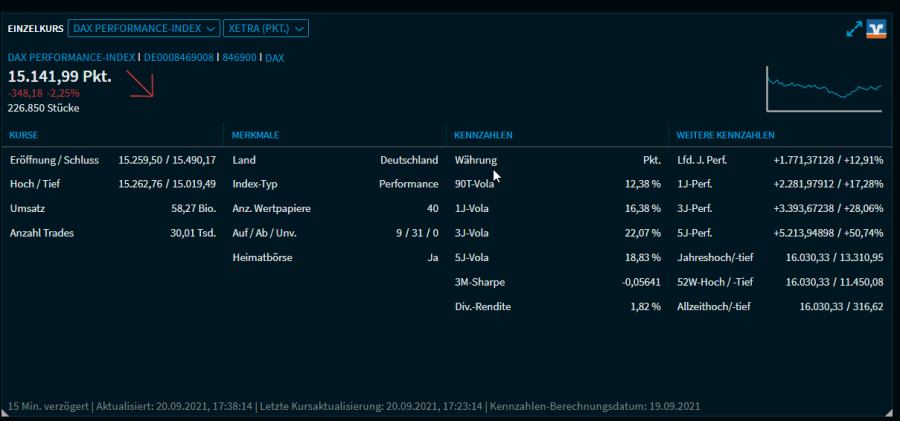Click the EINZELKURS widget title
The height and width of the screenshot is (421, 900).
[35, 29]
